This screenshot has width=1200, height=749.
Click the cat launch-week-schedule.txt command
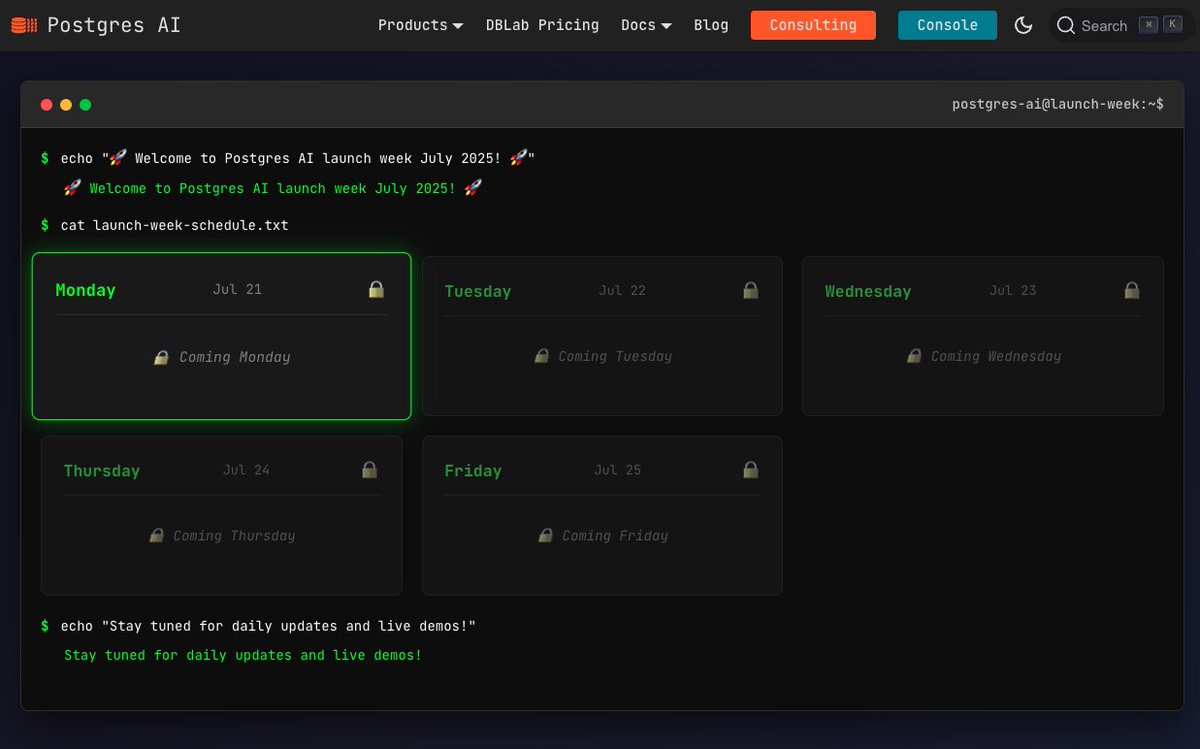click(x=174, y=225)
